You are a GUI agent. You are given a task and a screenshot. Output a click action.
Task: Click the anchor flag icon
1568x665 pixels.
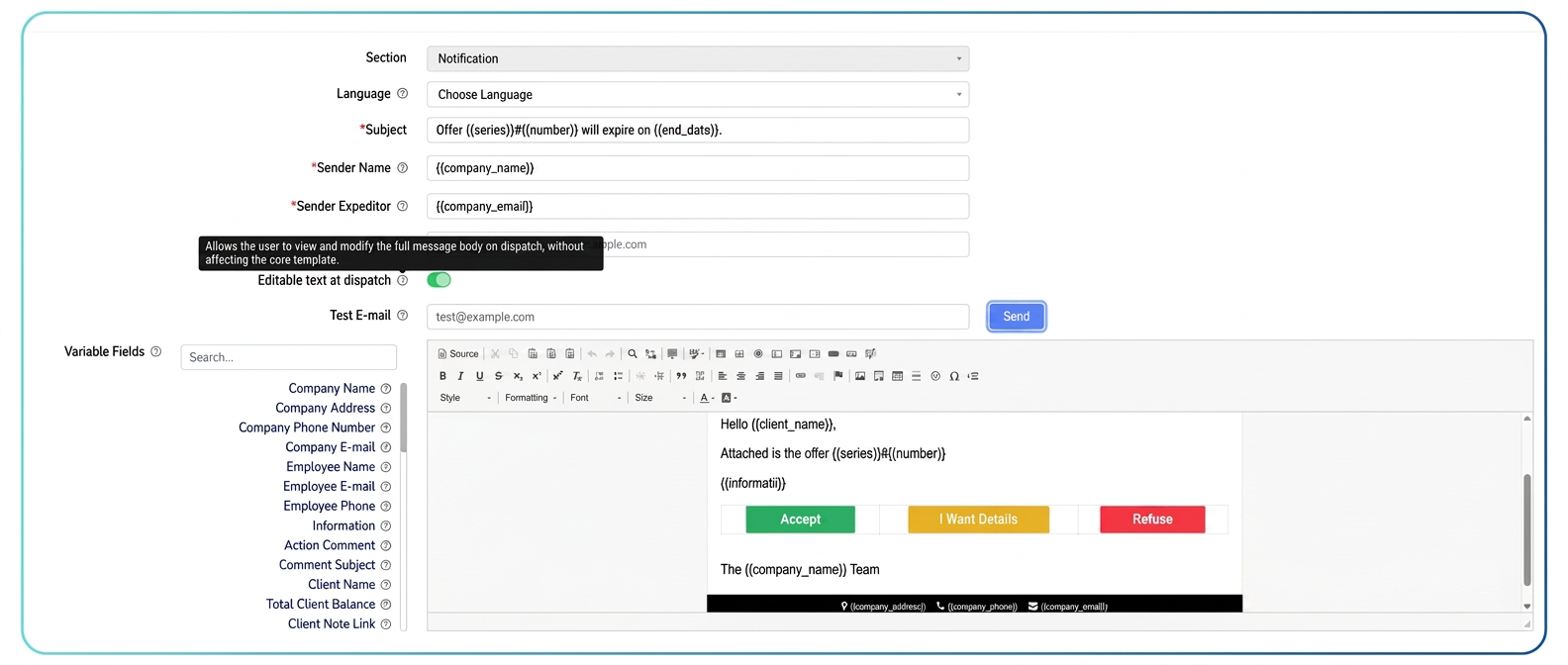(838, 376)
